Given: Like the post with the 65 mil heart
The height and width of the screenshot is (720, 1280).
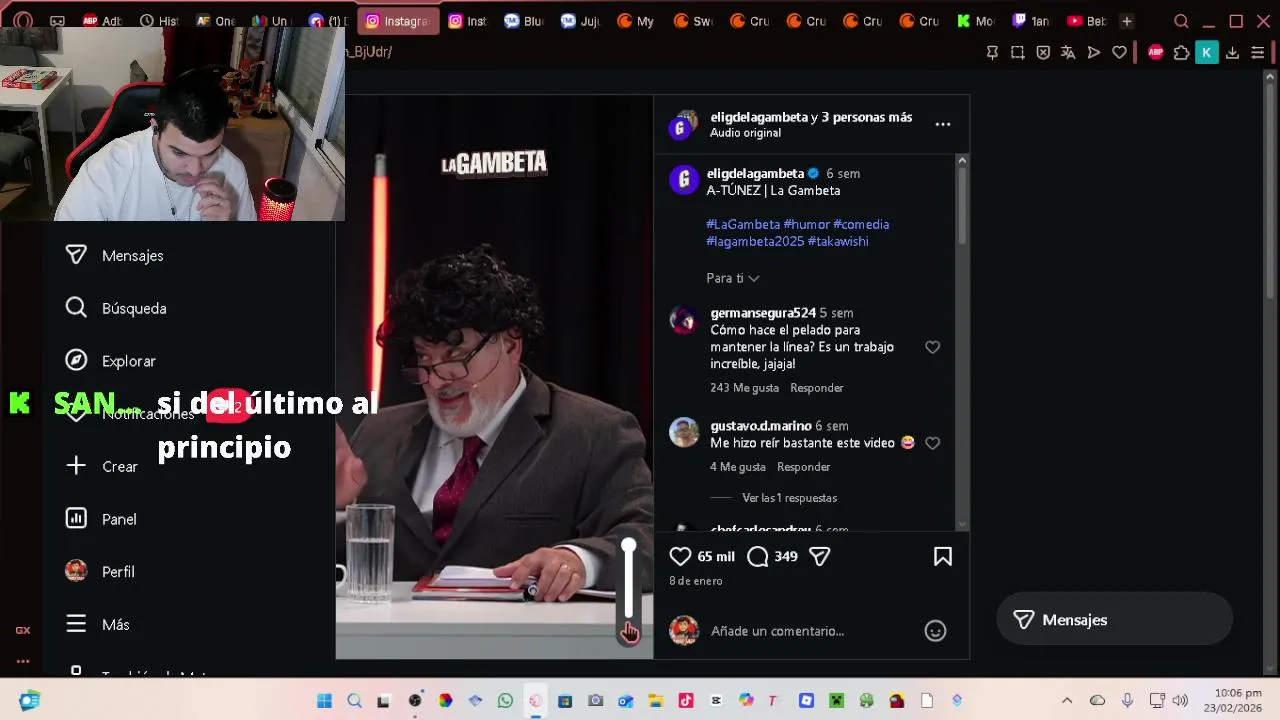Looking at the screenshot, I should click(680, 556).
